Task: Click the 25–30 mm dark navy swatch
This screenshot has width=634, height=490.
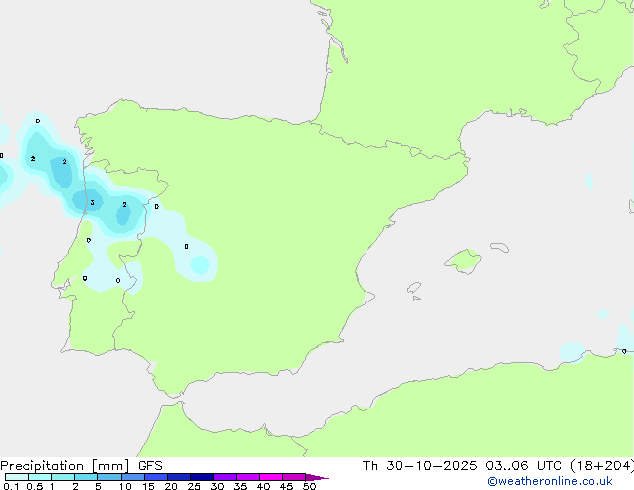Action: (x=202, y=477)
